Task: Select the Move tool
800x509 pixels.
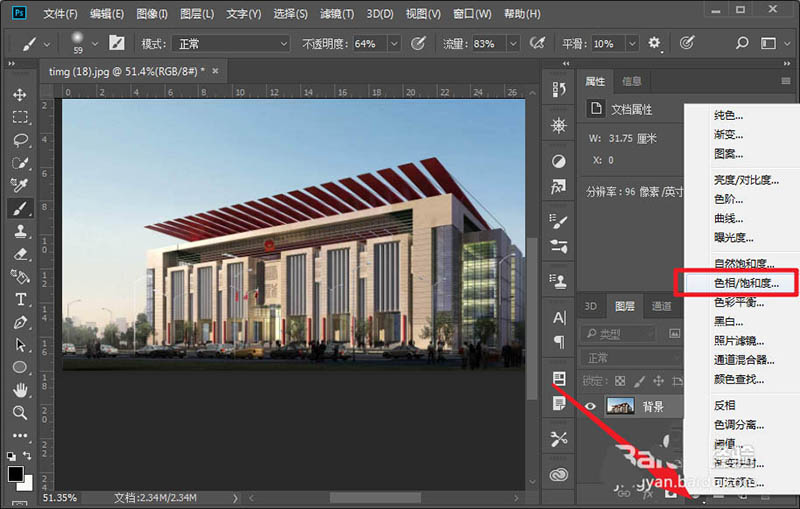Action: tap(20, 95)
